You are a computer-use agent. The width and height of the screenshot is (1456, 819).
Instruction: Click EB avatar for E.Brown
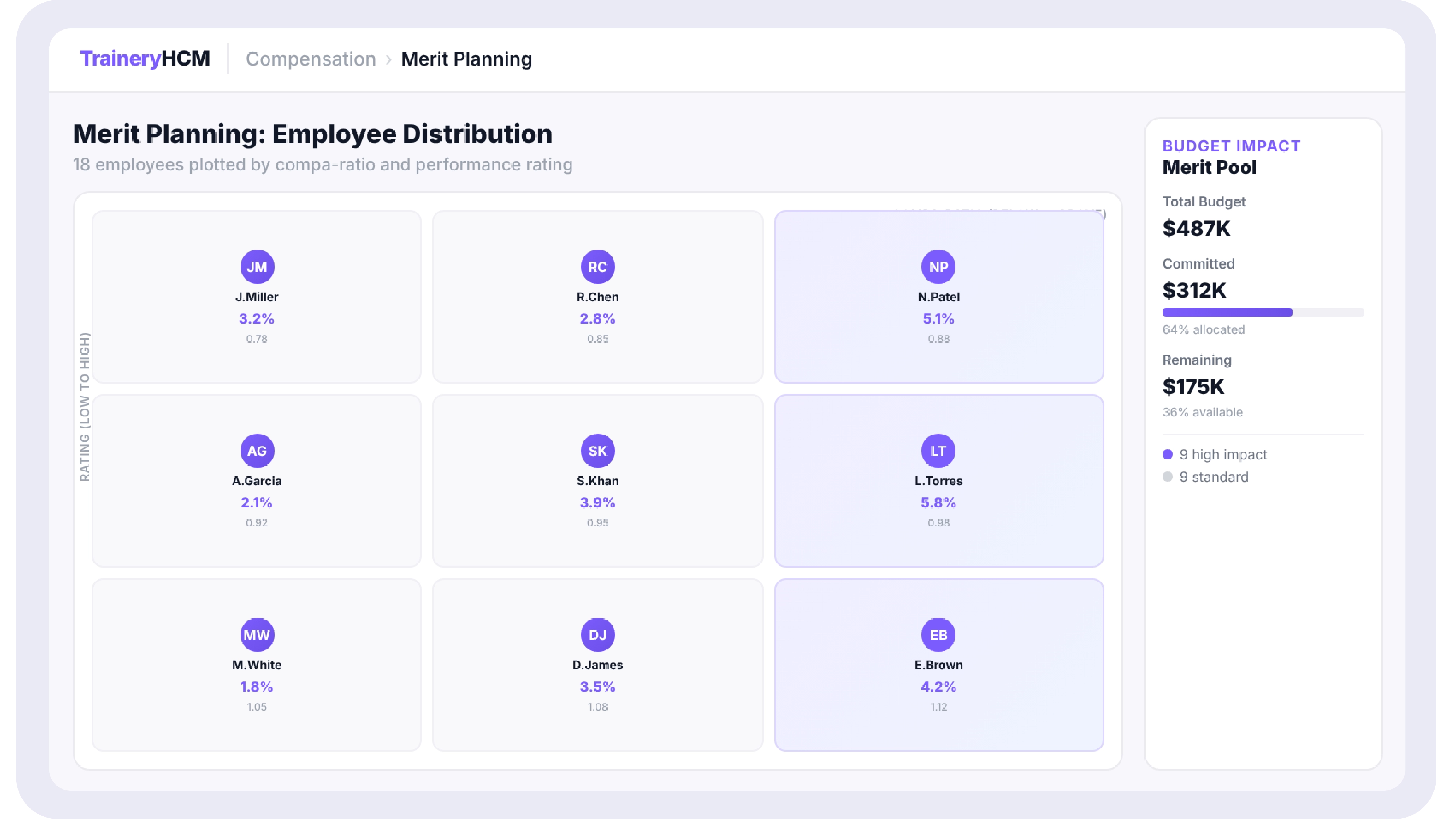coord(938,635)
